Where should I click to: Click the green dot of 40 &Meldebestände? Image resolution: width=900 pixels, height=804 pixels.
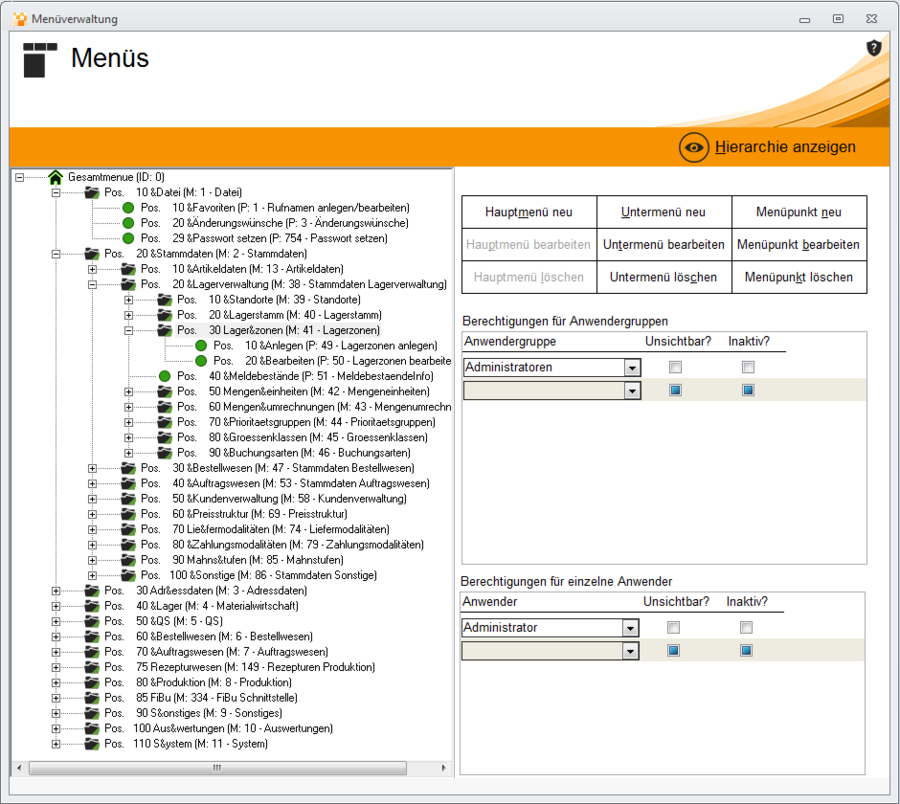[x=165, y=376]
